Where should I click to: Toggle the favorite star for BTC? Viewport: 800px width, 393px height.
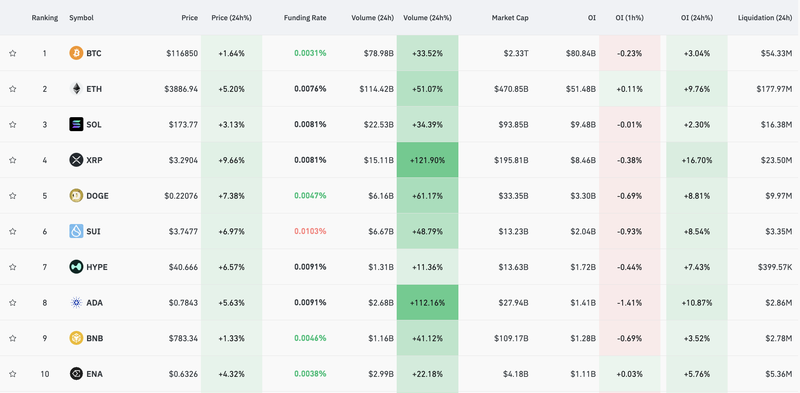[x=13, y=53]
